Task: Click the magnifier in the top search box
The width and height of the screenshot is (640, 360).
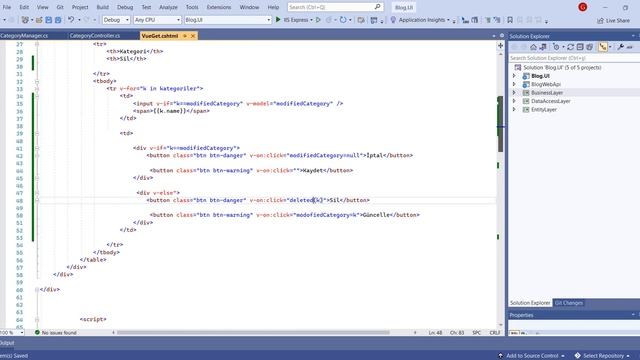Action: 378,7
